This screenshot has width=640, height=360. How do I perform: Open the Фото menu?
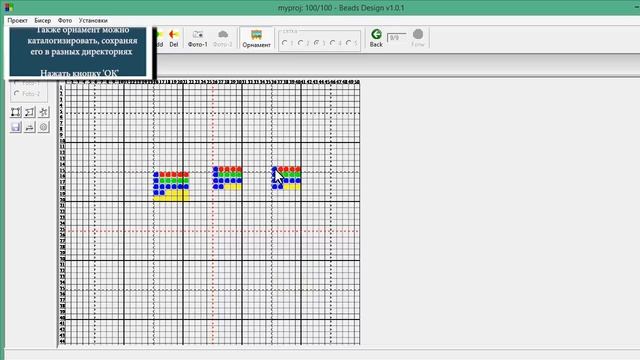coord(64,20)
